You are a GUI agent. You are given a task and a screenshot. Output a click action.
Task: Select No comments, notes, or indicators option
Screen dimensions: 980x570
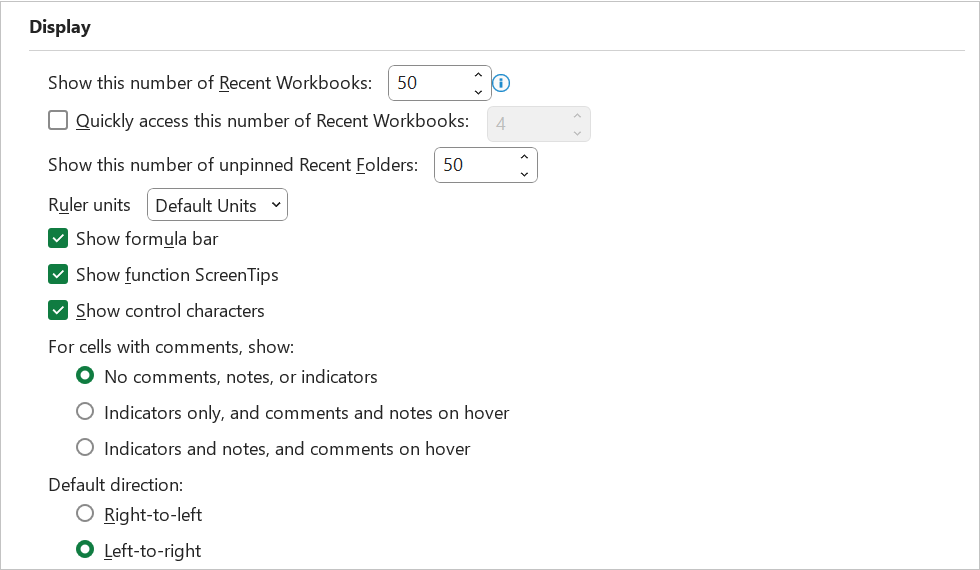(x=85, y=376)
